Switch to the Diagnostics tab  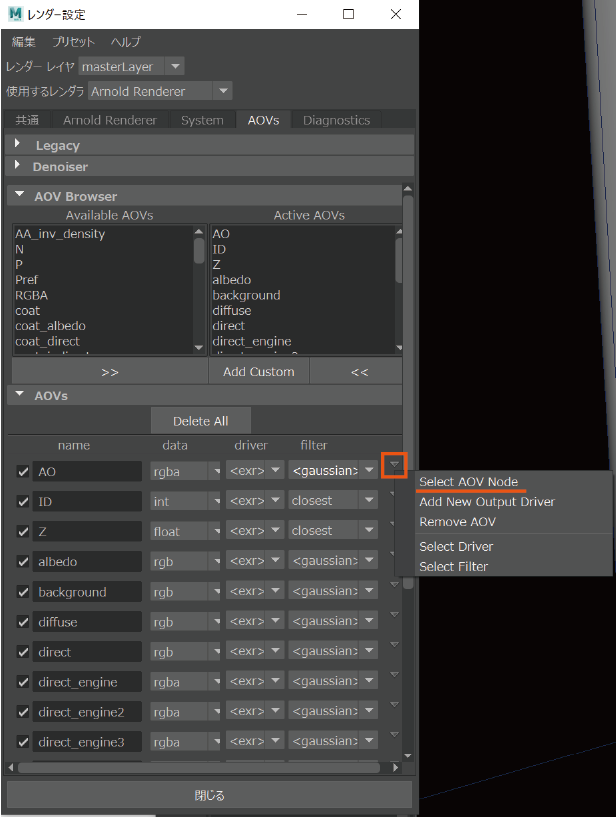(x=336, y=120)
